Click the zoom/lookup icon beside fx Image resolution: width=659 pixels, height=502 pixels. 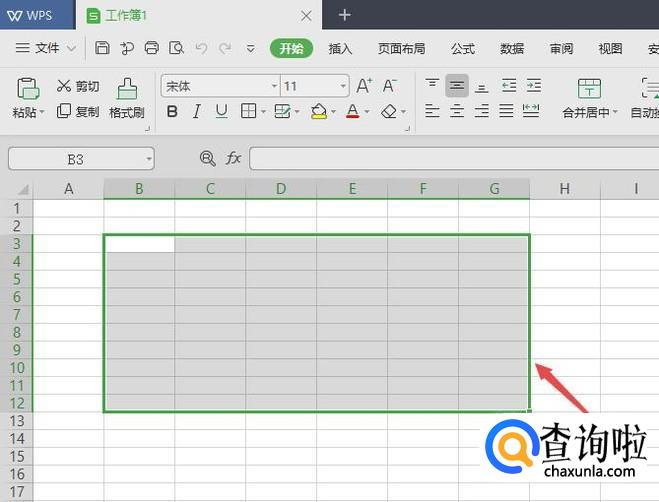208,159
